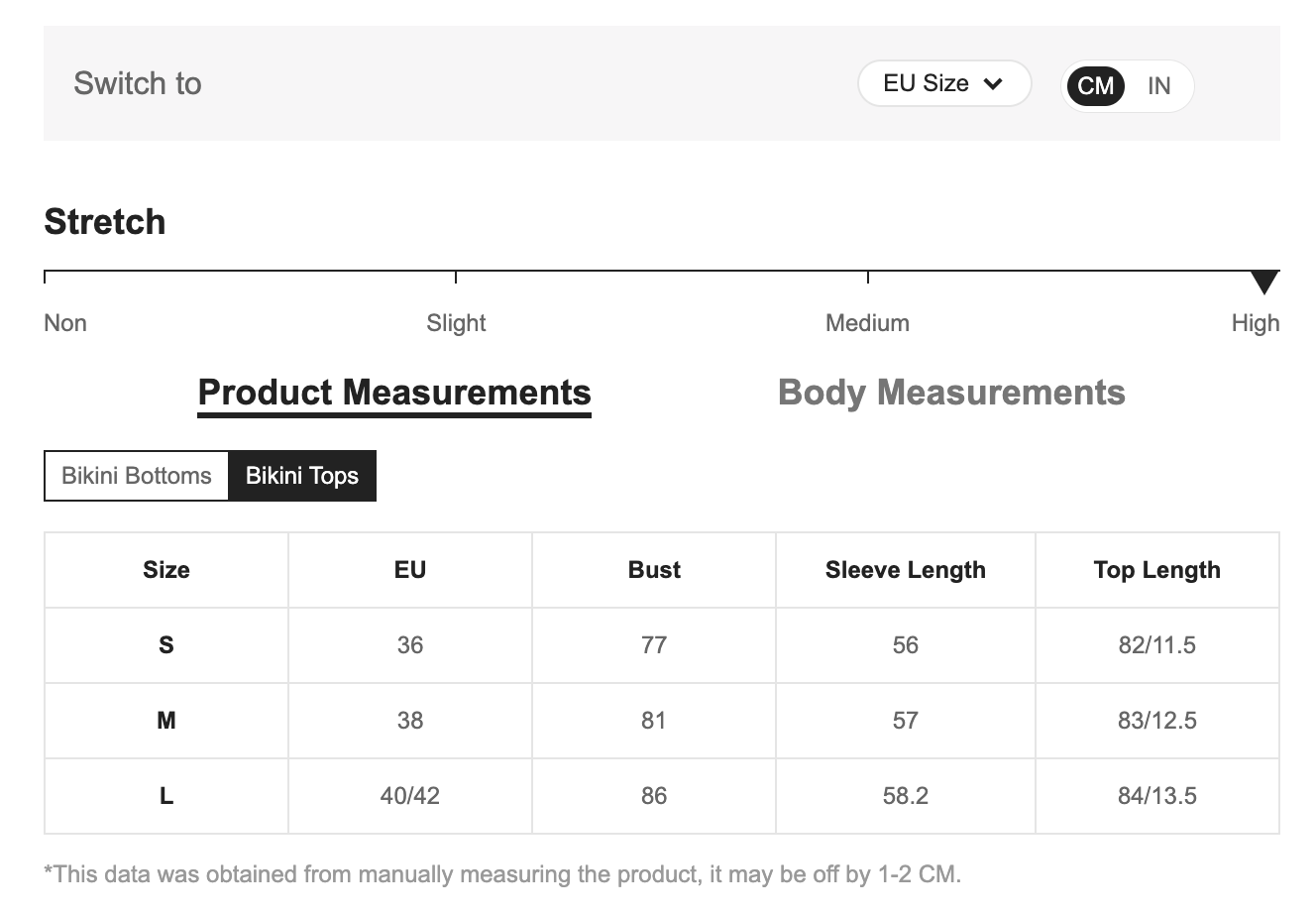Switch to the Body Measurements tab
The height and width of the screenshot is (914, 1316).
point(951,393)
